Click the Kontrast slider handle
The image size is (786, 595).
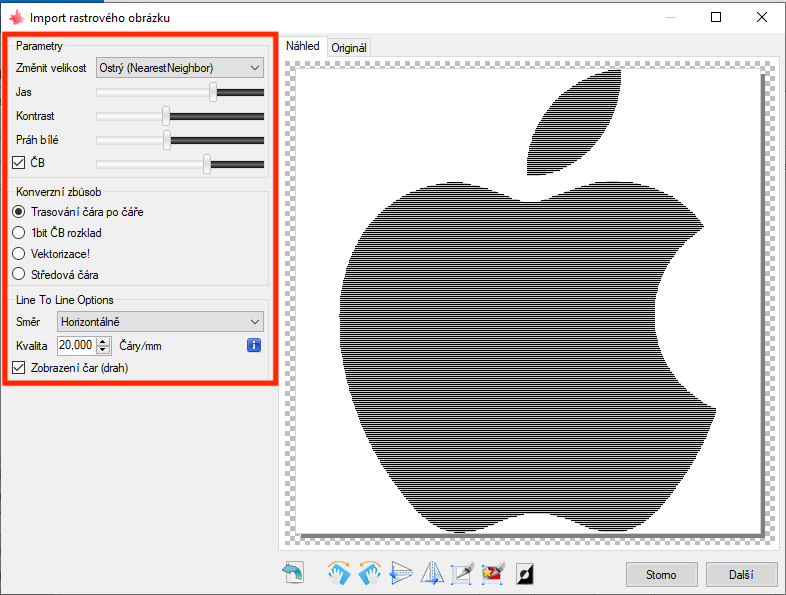coord(166,116)
